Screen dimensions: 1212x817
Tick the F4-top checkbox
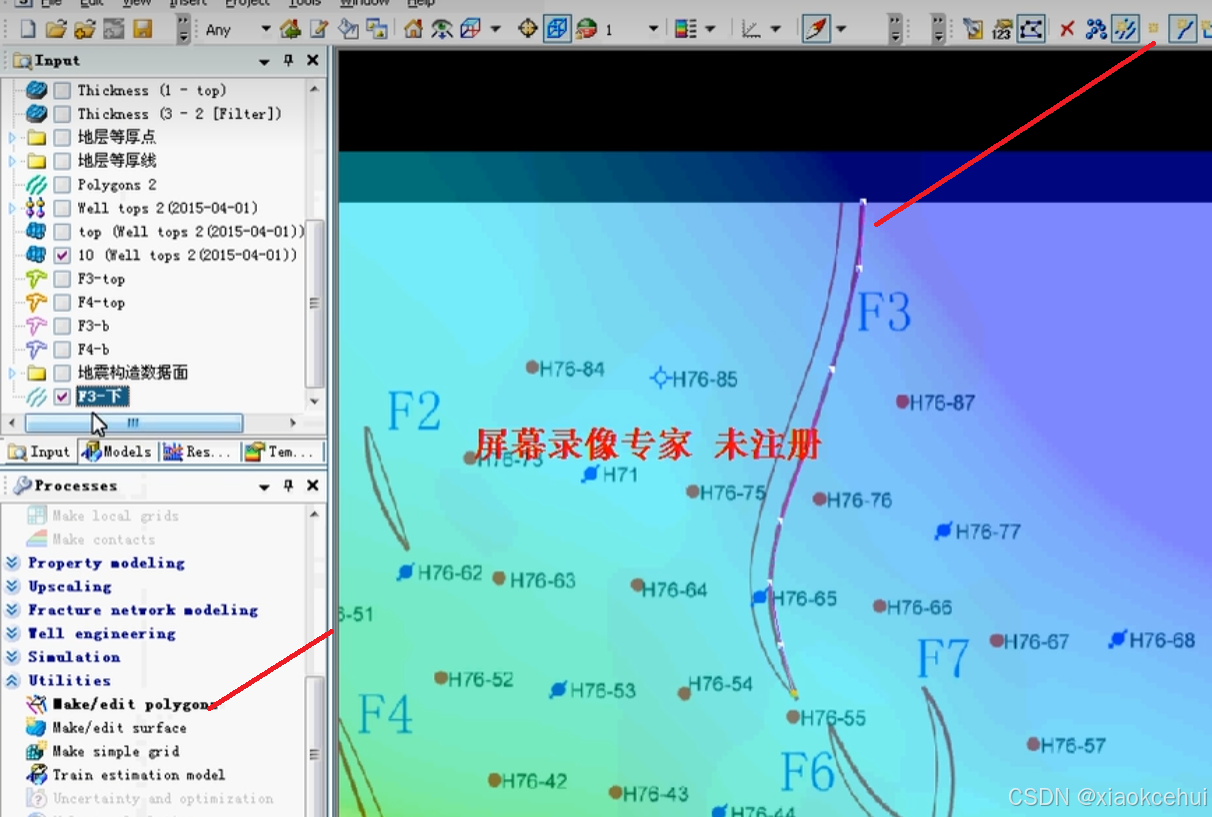click(x=62, y=302)
